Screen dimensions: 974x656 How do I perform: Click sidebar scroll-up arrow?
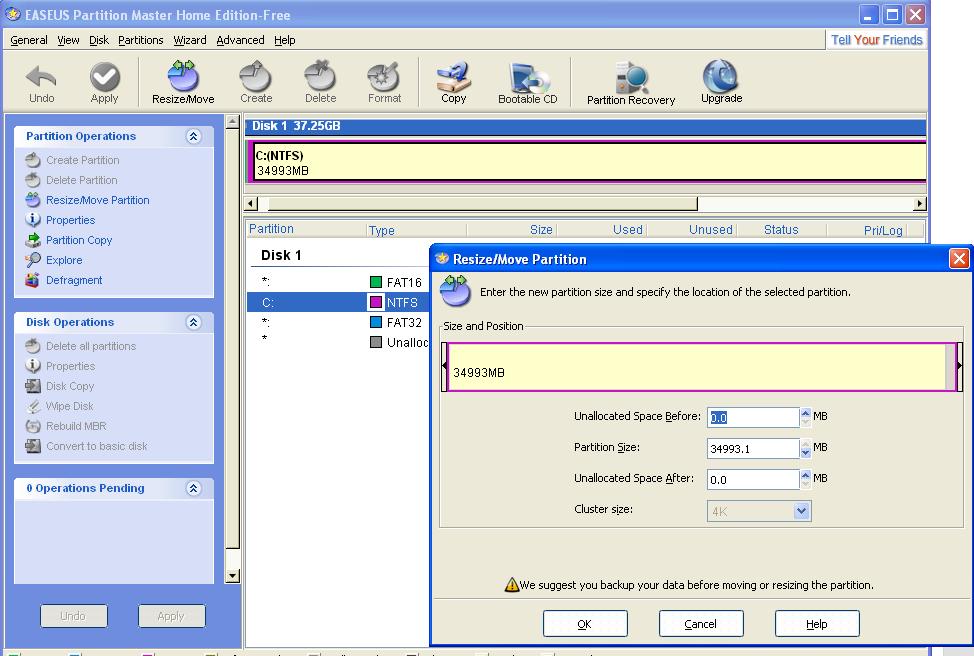(x=232, y=122)
